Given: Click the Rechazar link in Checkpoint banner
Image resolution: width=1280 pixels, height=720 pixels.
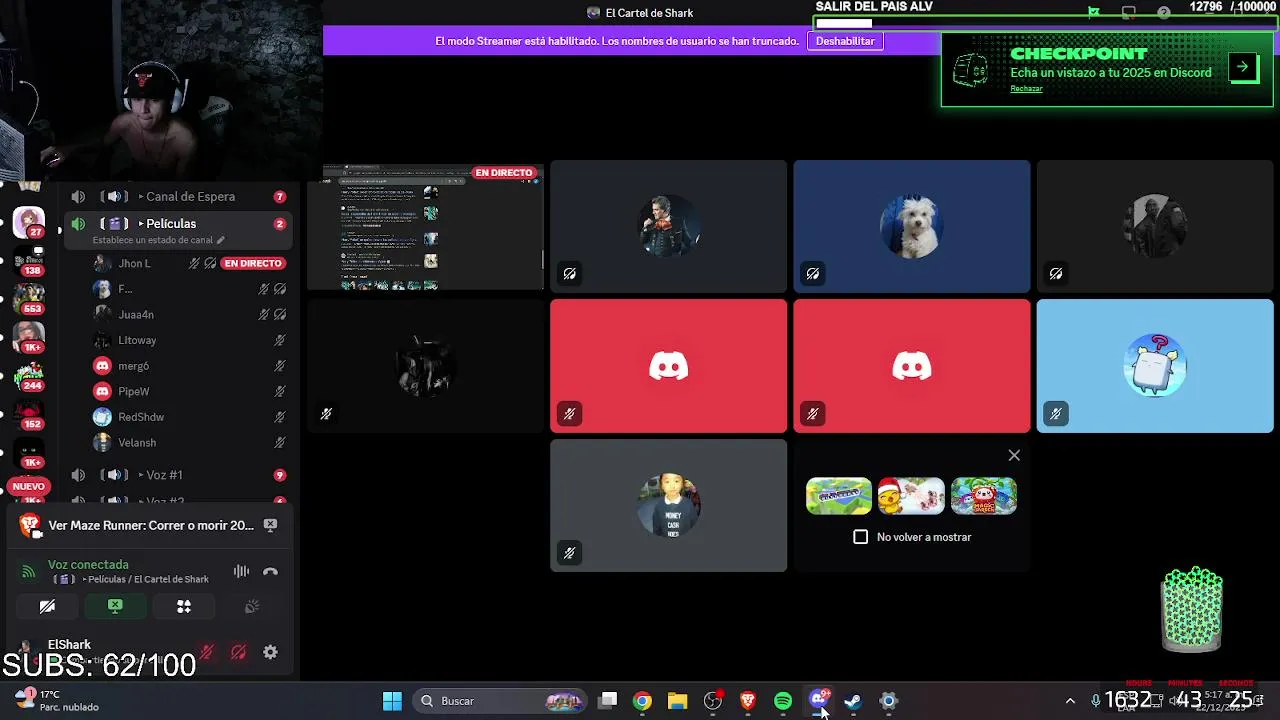Looking at the screenshot, I should [x=1026, y=89].
